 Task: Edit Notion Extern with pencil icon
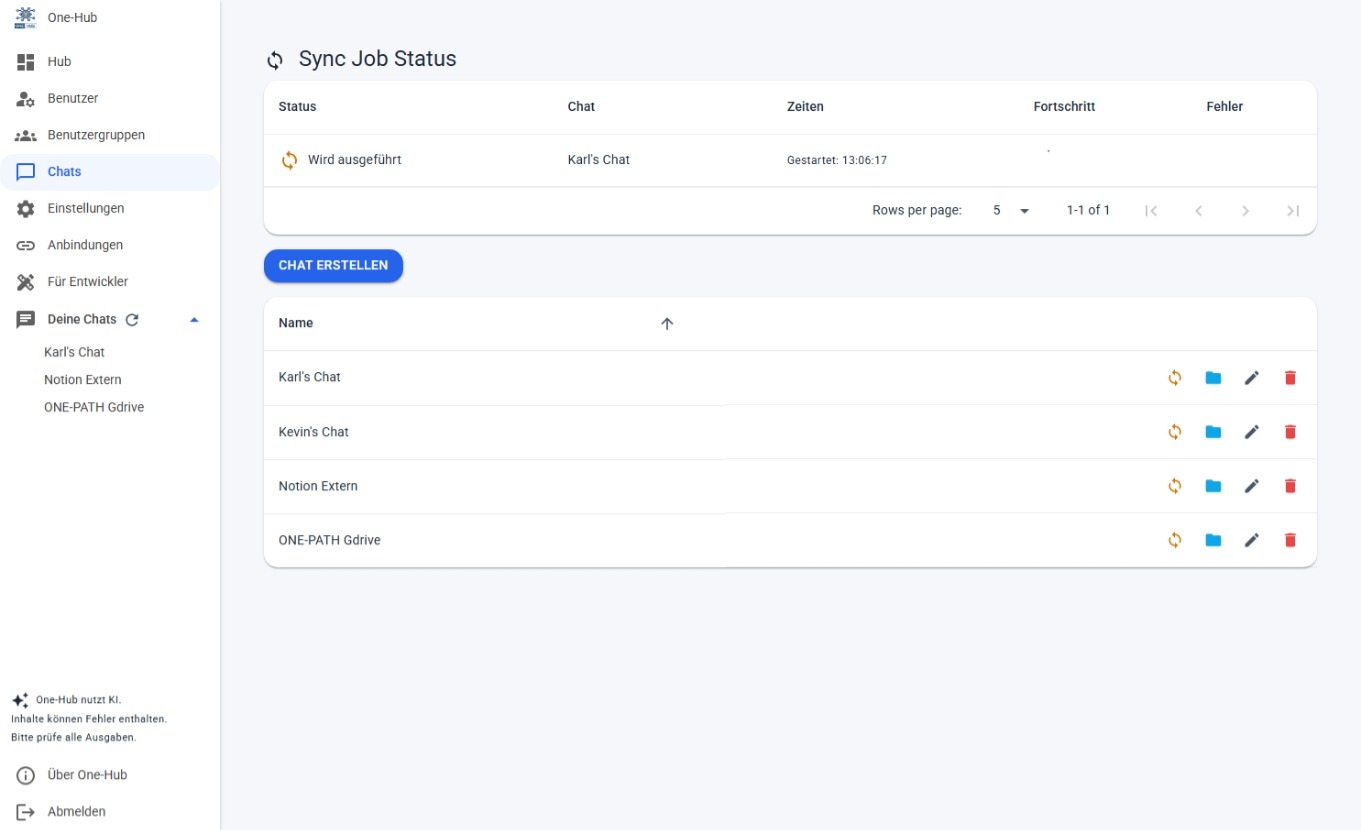tap(1251, 486)
